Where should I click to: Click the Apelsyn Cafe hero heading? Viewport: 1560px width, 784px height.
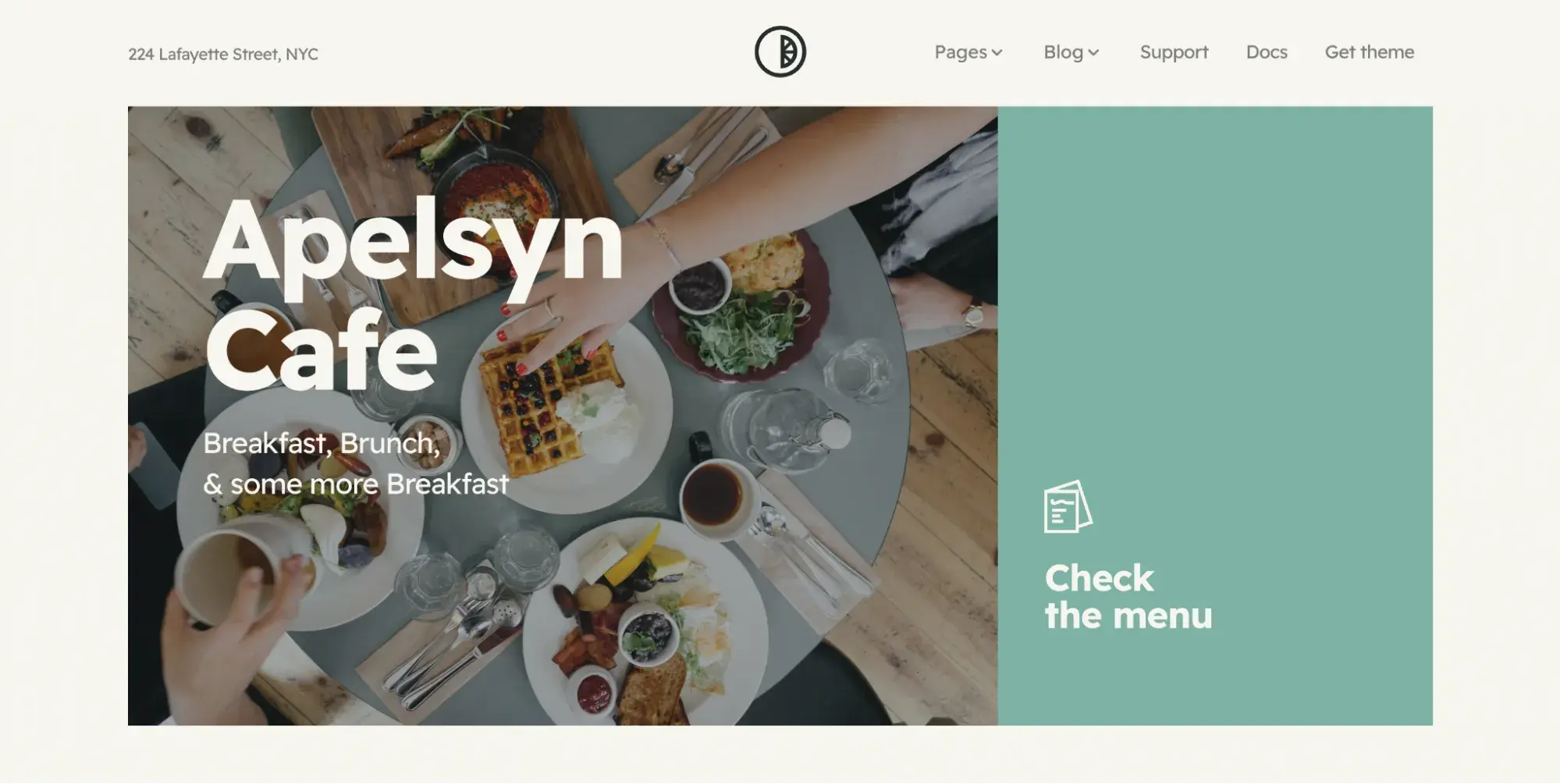(x=413, y=293)
